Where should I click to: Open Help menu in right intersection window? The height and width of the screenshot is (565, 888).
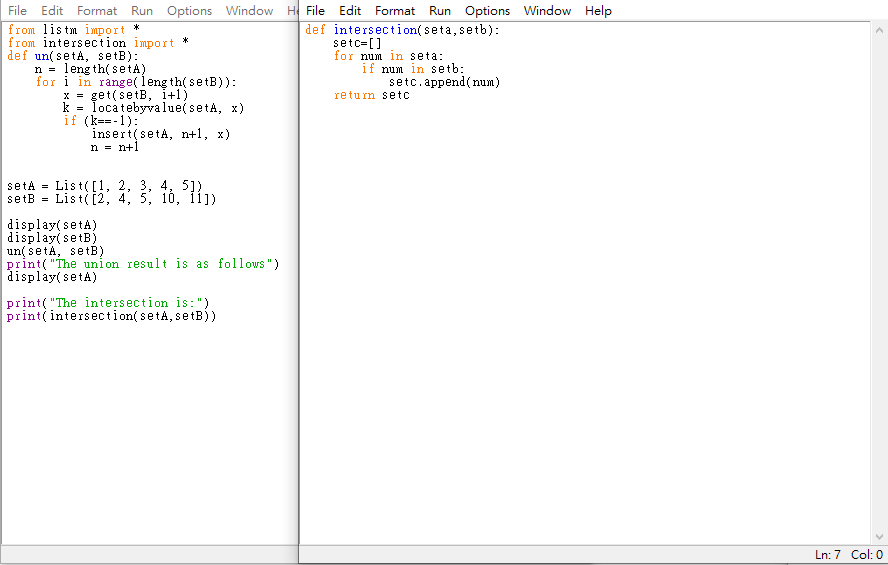click(x=598, y=11)
